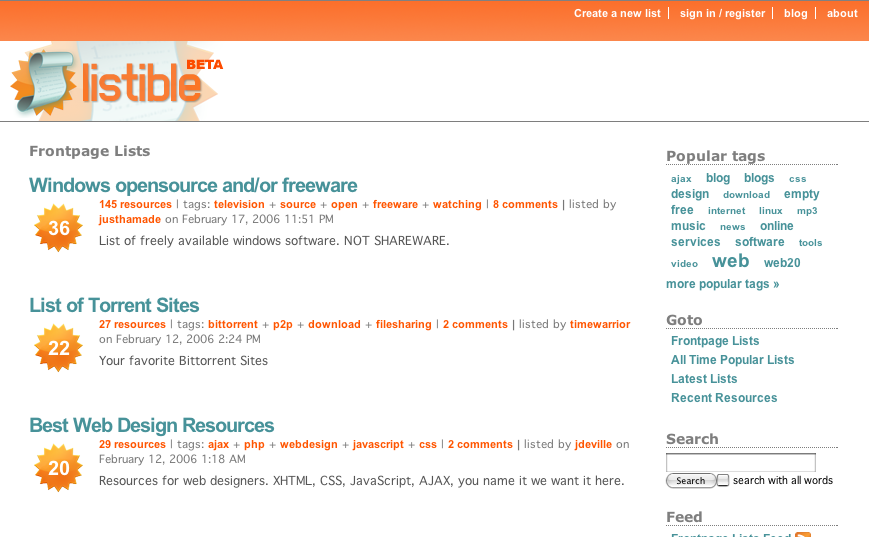View the 29 resources link

132,444
